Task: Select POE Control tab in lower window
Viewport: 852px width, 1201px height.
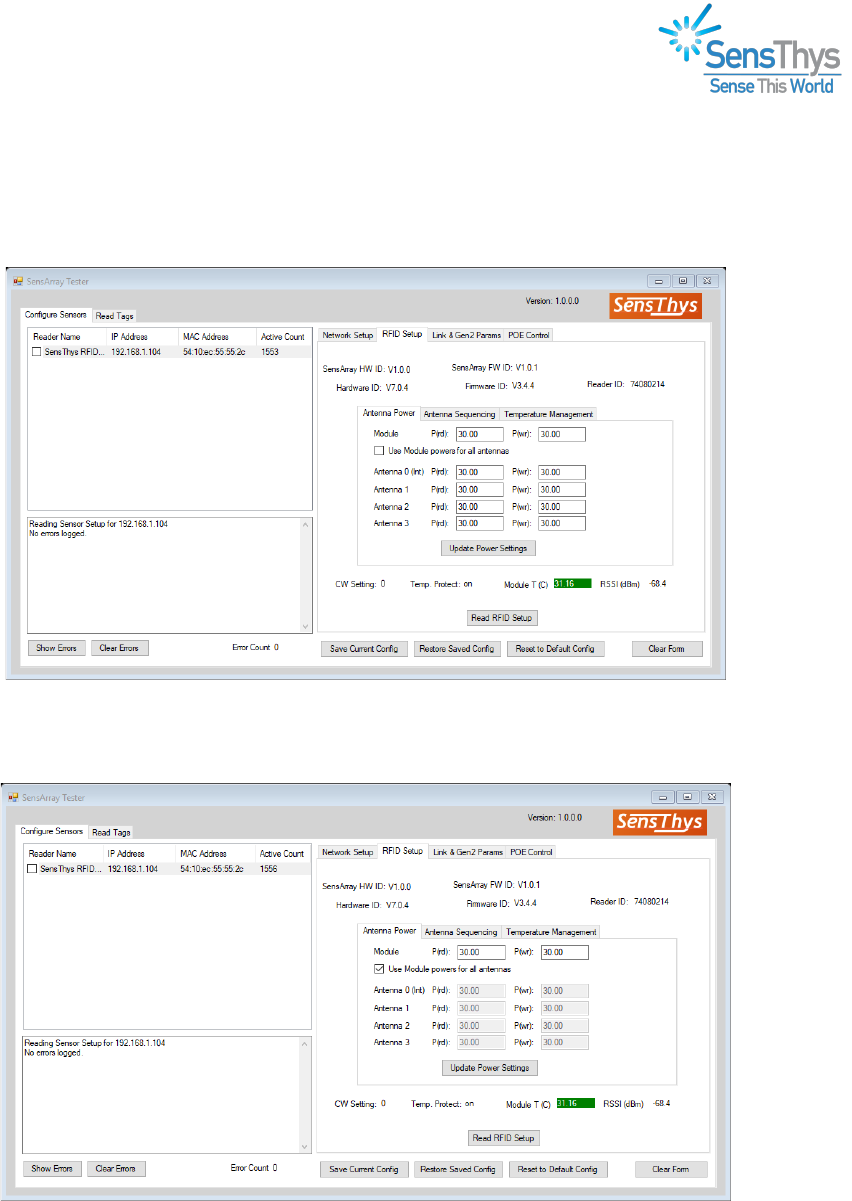Action: coord(531,852)
